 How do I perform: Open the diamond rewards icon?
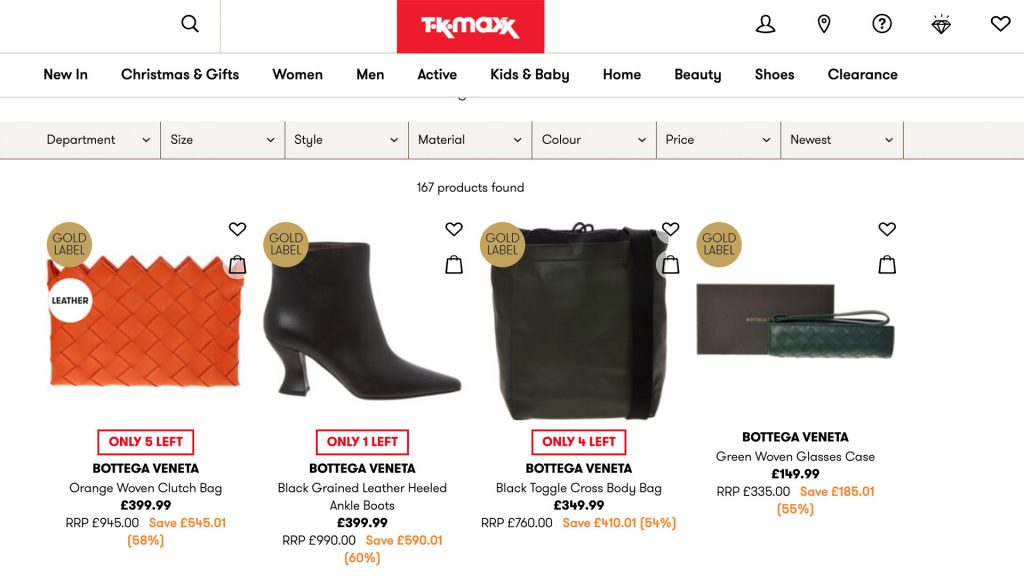click(941, 24)
